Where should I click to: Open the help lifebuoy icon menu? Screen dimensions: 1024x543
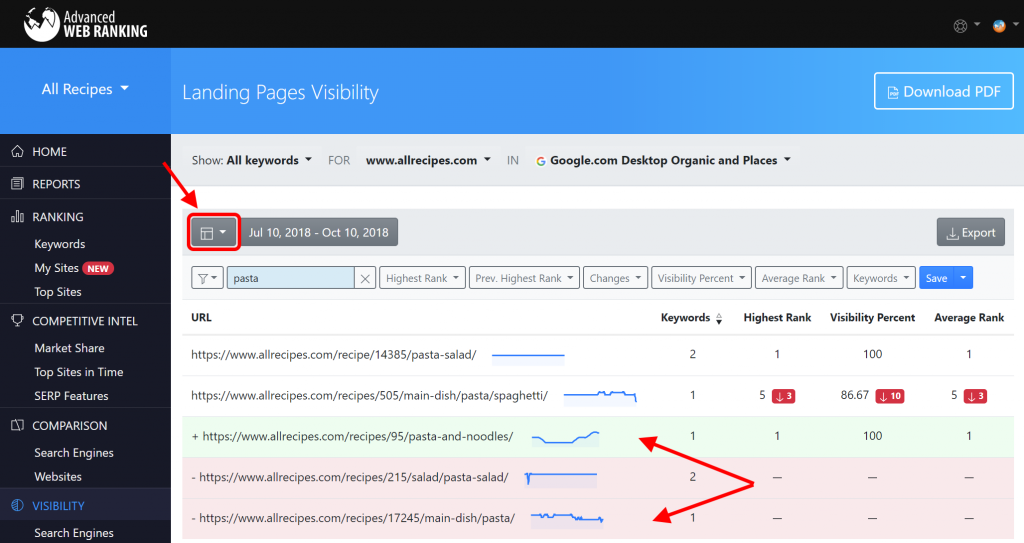pos(966,26)
